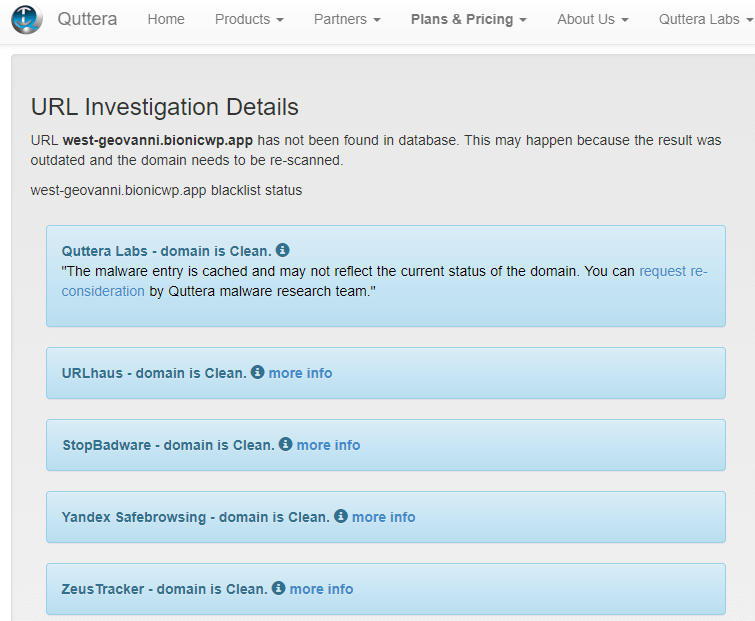The height and width of the screenshot is (621, 755).
Task: Click the Quttera brand name link
Action: 86,19
